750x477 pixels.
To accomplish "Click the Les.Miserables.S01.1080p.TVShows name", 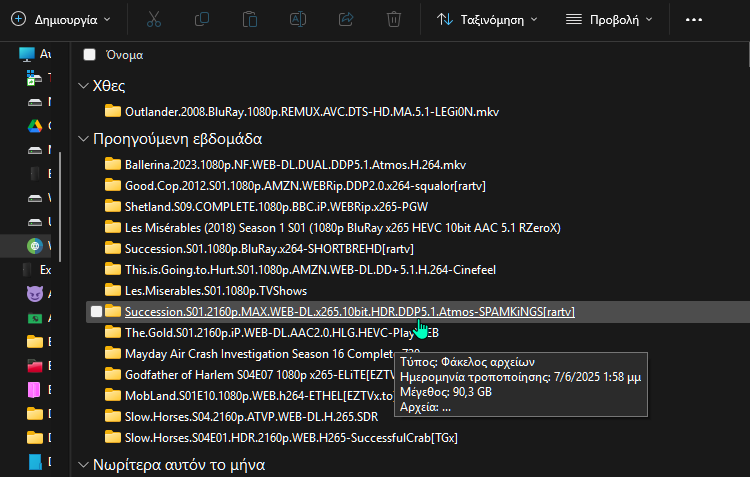I will (x=216, y=291).
